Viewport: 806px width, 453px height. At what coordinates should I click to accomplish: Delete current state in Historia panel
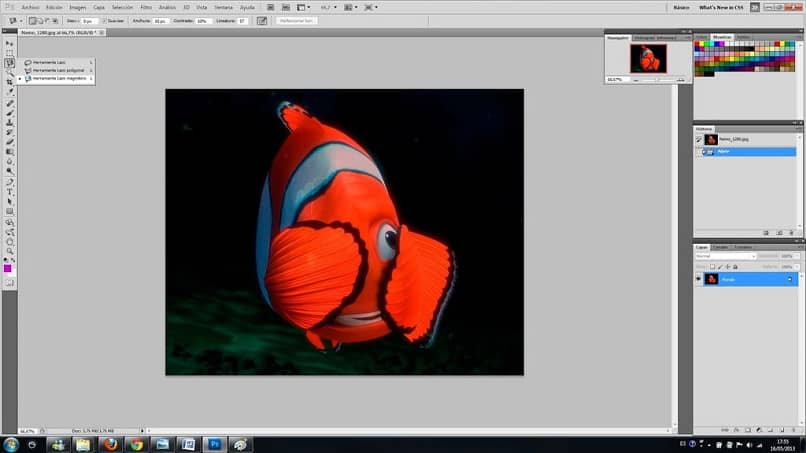point(792,233)
